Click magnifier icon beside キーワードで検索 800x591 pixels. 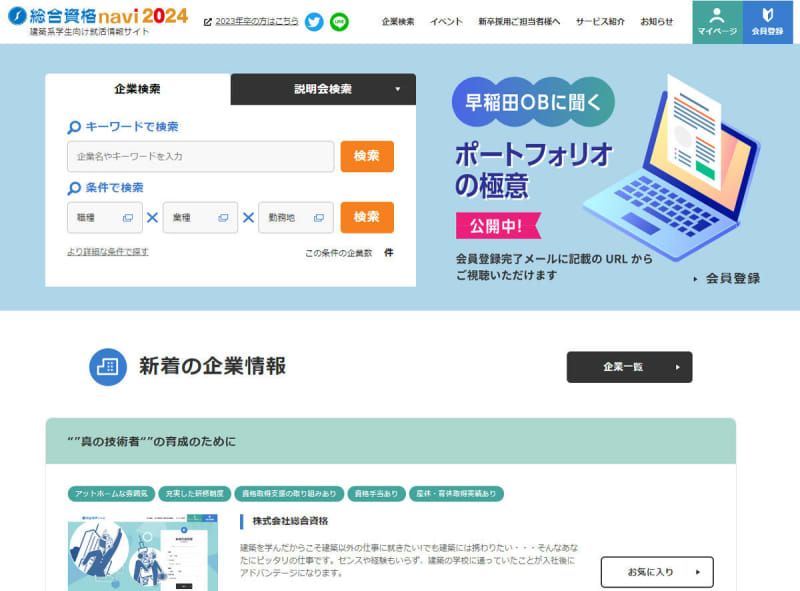pos(74,127)
